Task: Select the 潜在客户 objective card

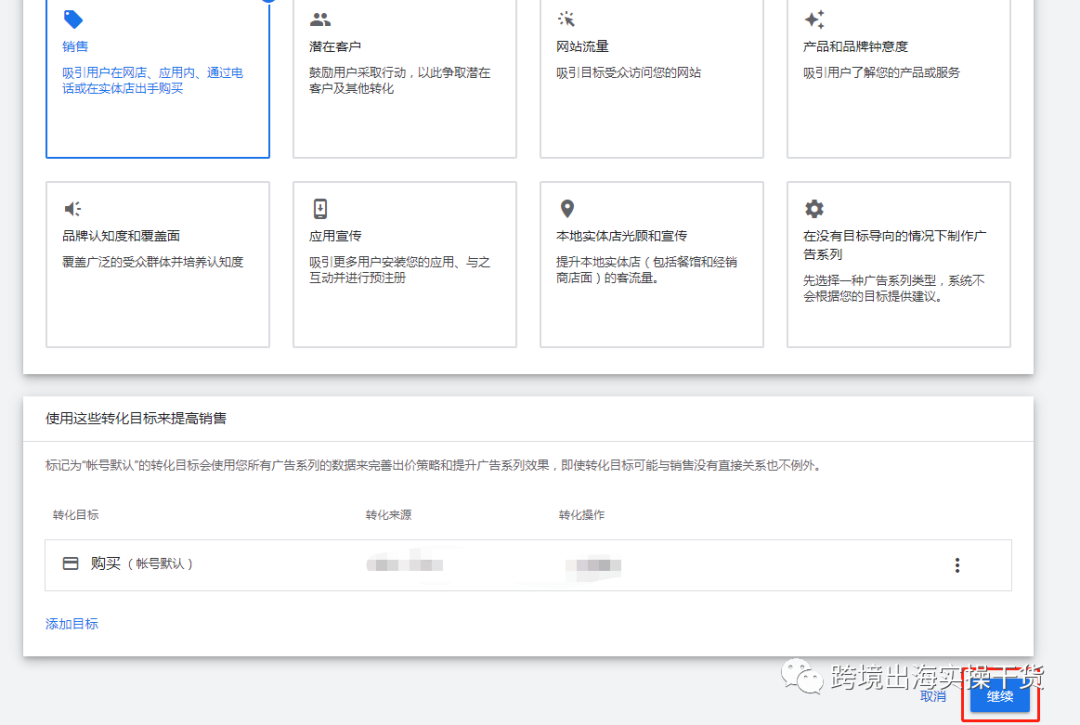Action: point(404,80)
